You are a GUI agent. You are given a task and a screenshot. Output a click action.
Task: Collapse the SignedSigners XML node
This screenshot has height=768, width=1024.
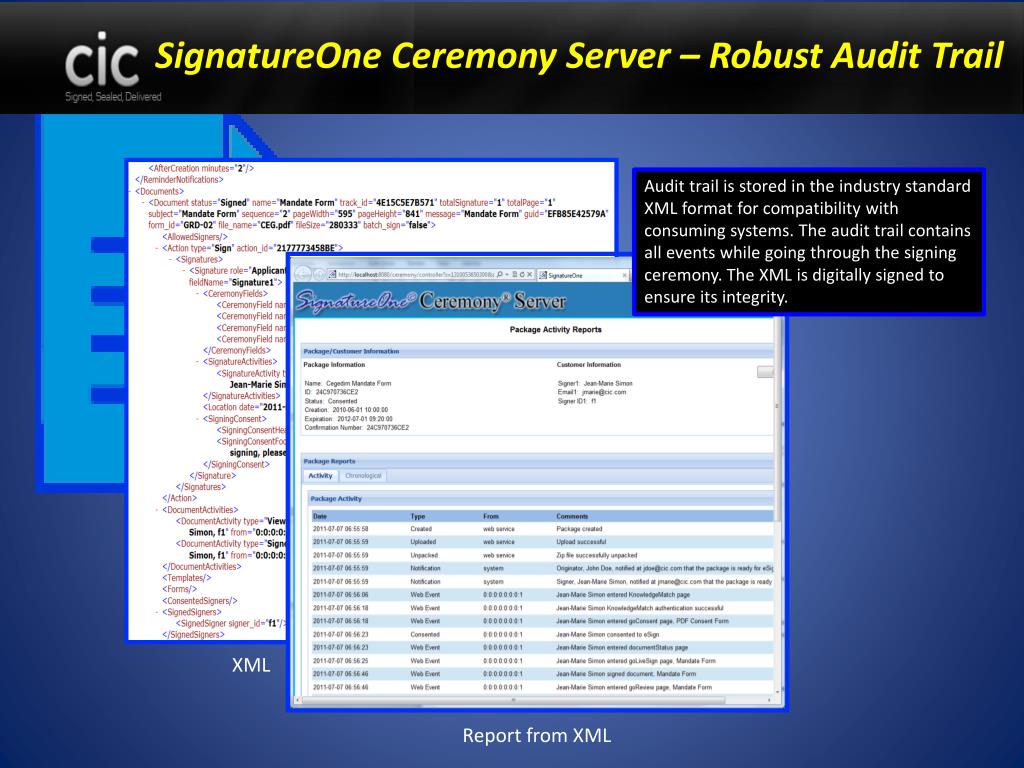(x=157, y=613)
